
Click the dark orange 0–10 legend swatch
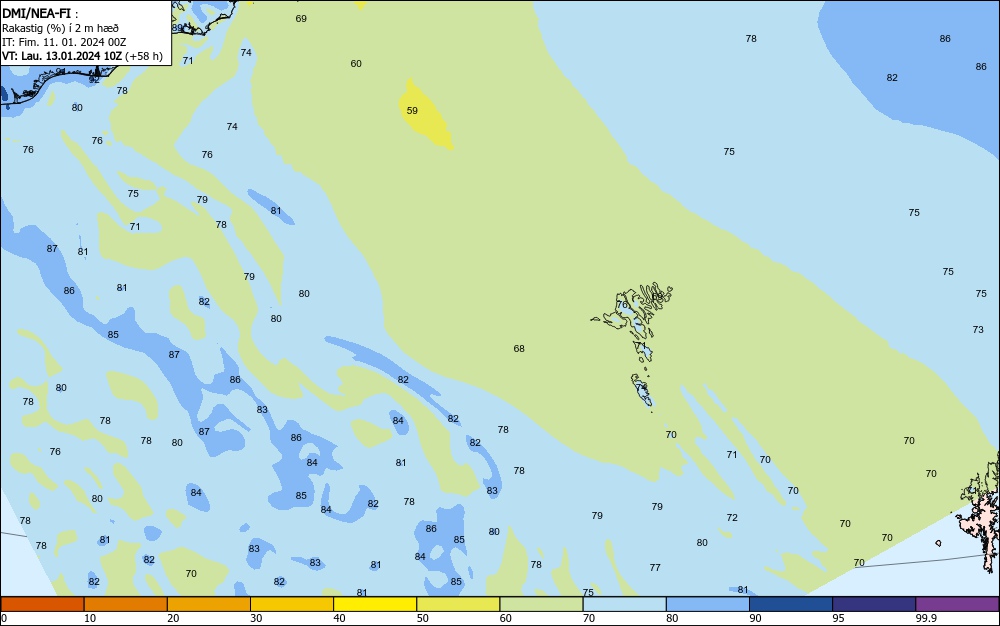(x=42, y=604)
